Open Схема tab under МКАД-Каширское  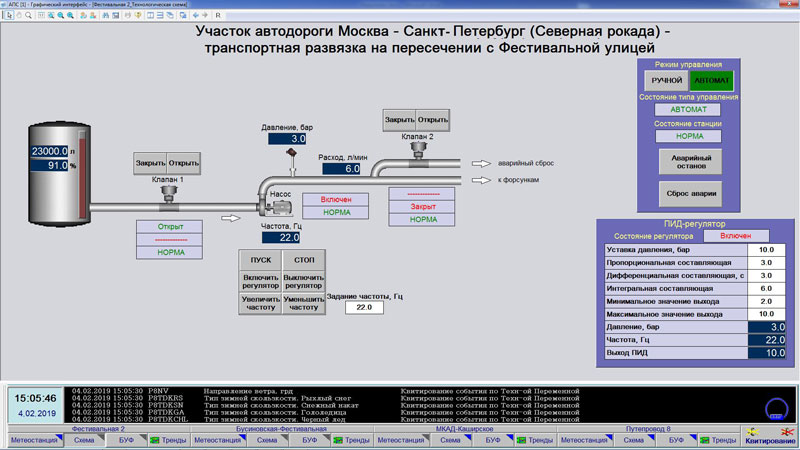[x=450, y=440]
